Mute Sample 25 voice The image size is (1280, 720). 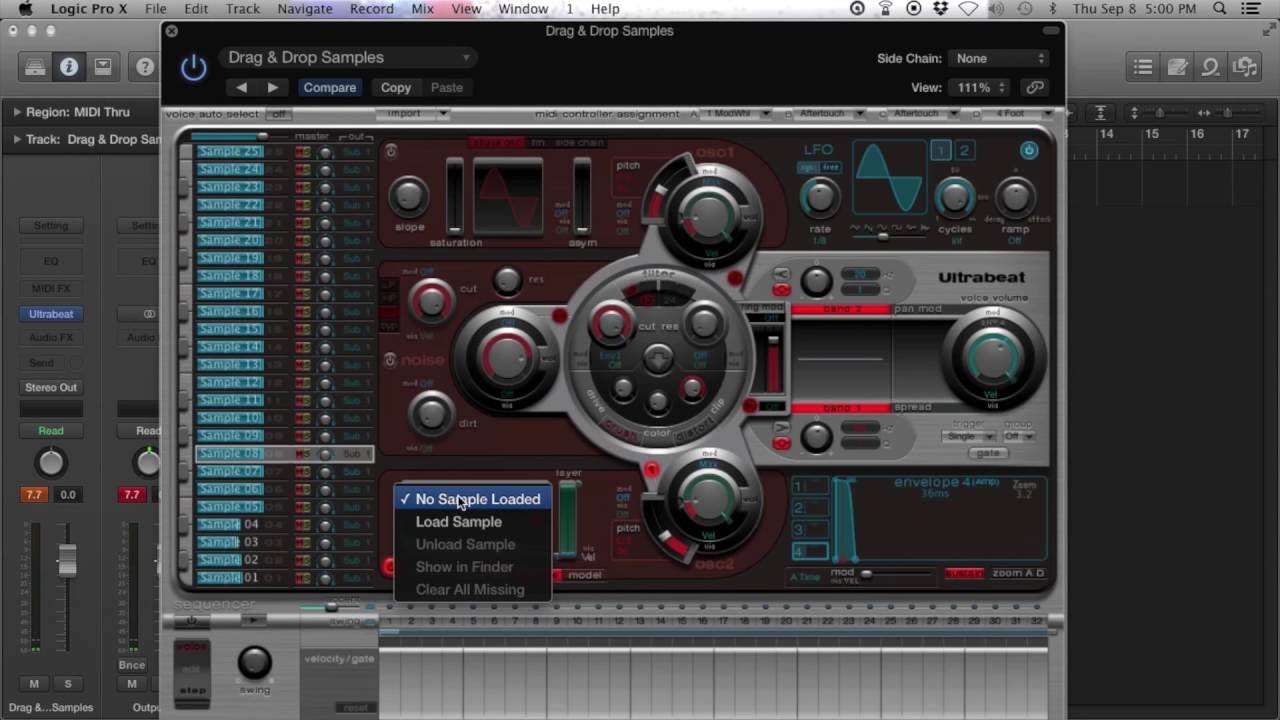[298, 152]
